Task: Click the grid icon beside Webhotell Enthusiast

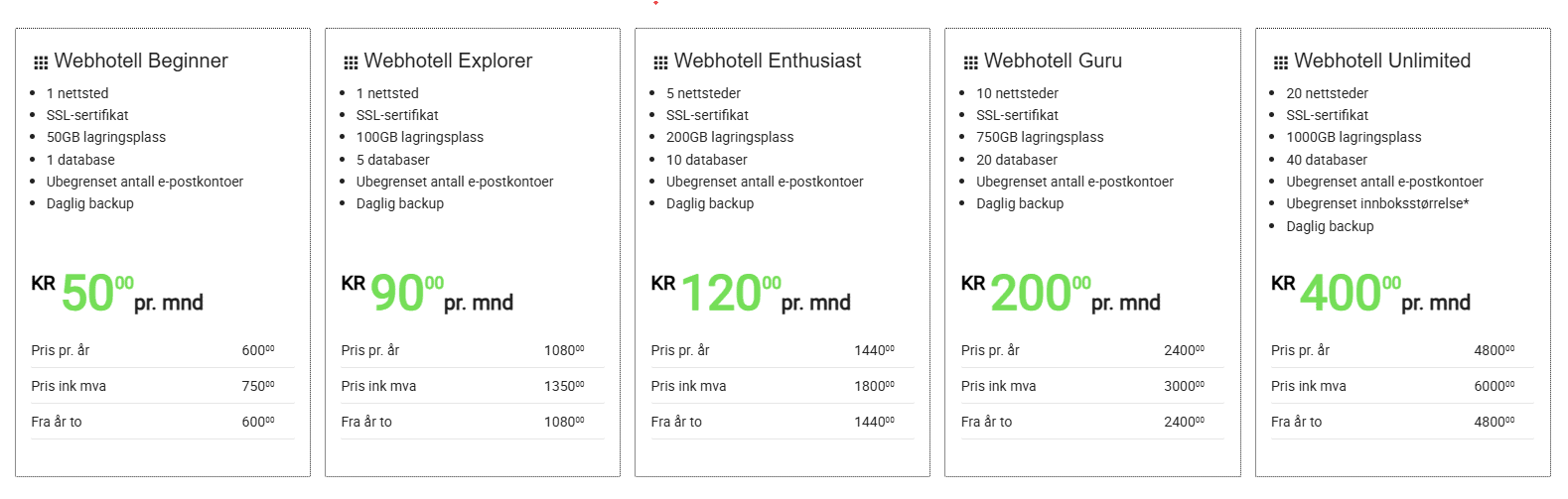Action: point(660,62)
